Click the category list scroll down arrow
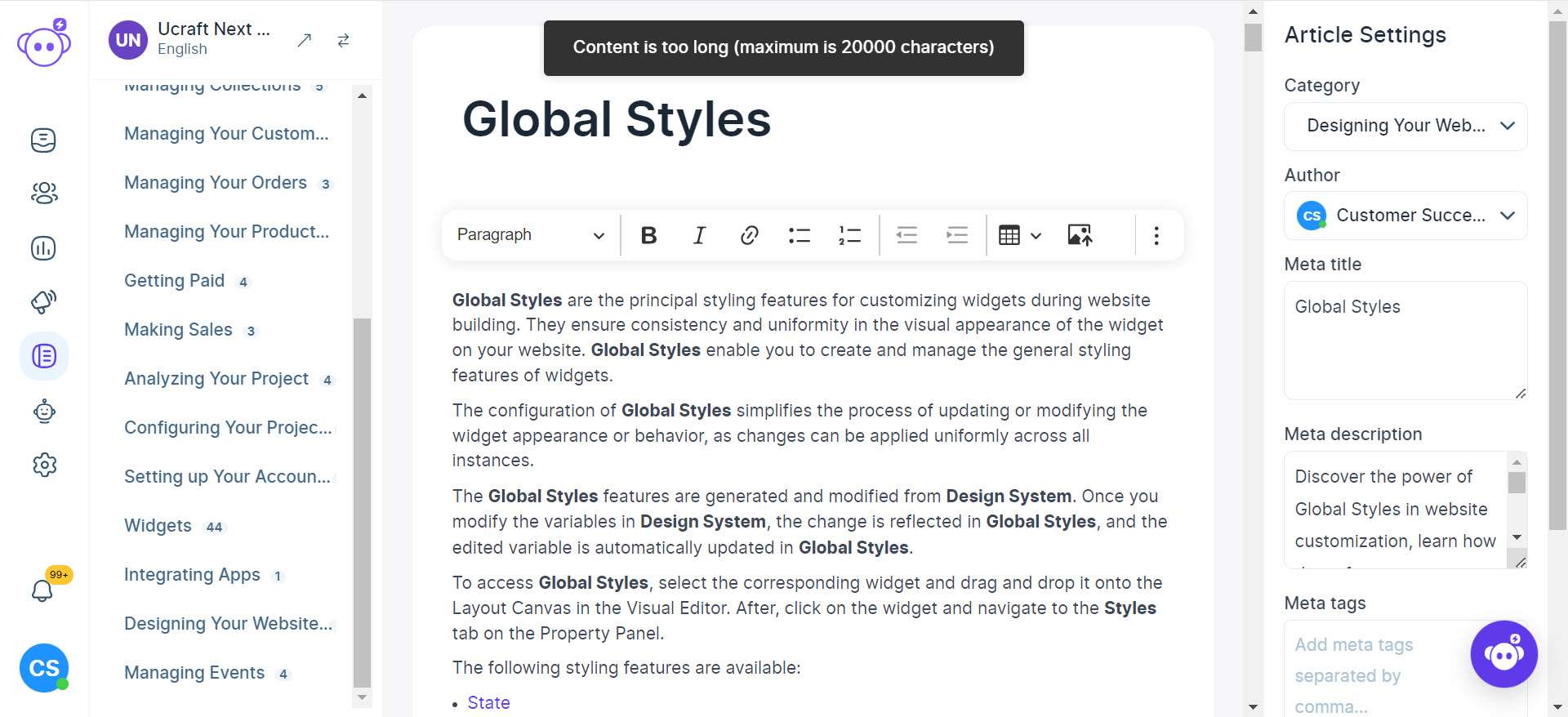The height and width of the screenshot is (717, 1568). pyautogui.click(x=362, y=698)
